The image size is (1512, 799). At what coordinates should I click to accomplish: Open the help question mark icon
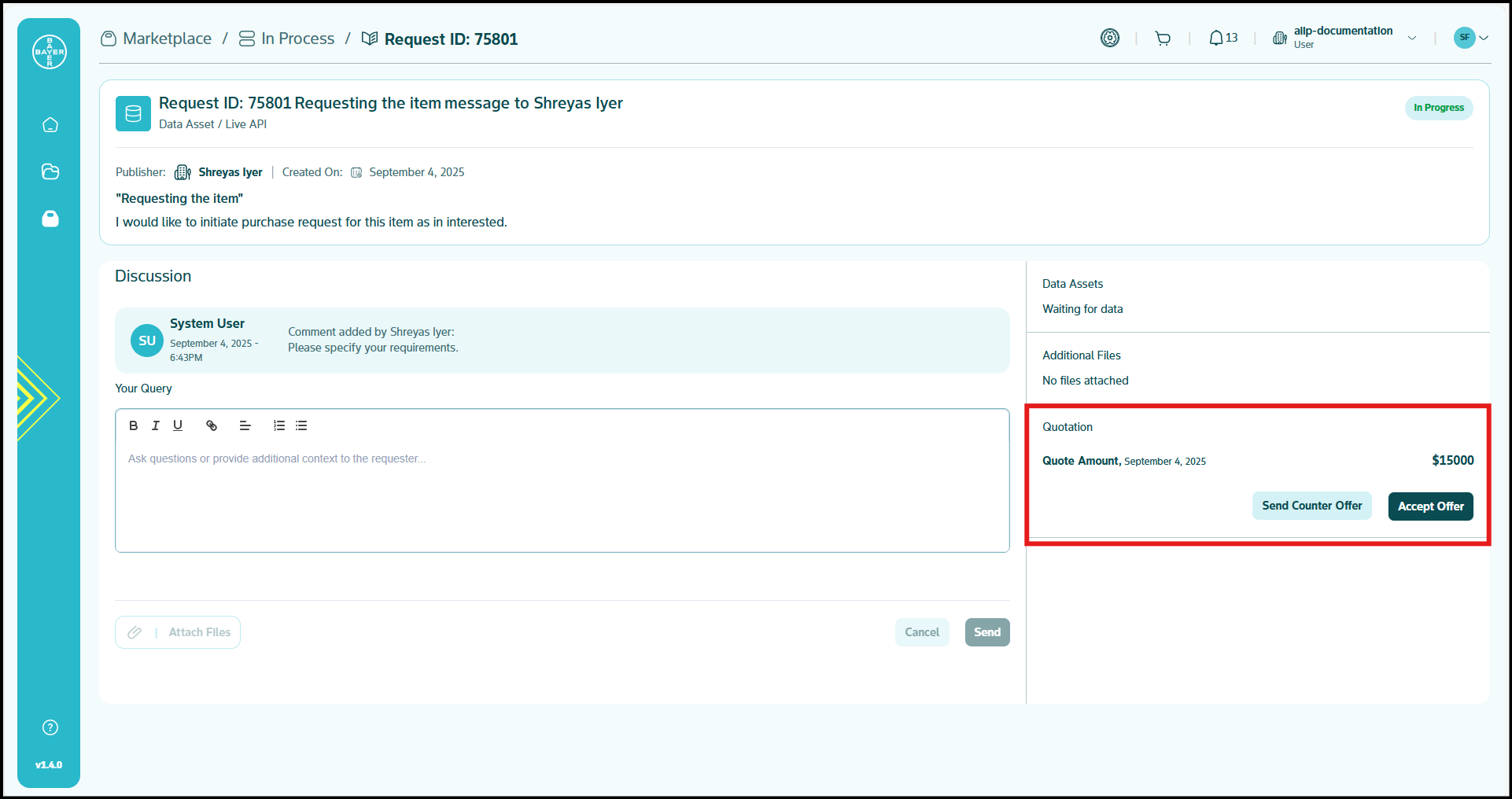click(50, 727)
